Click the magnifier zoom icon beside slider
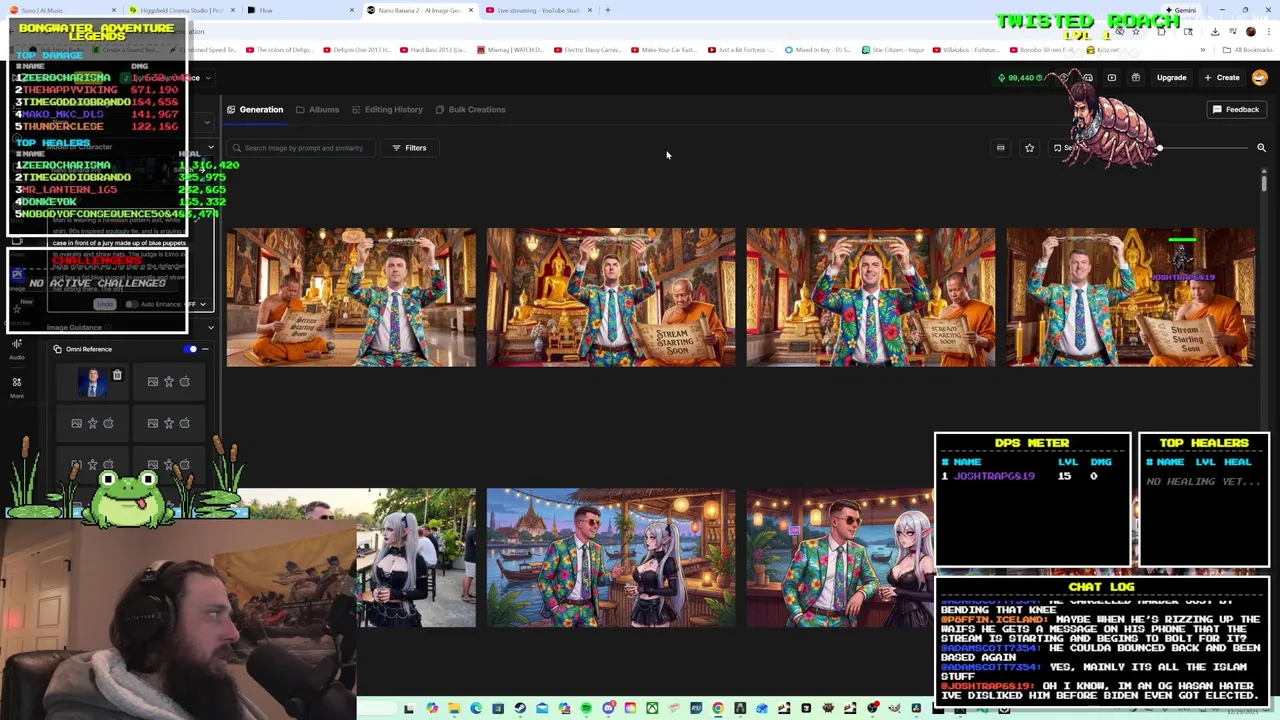Screen dimensions: 1280x720 1261,148
